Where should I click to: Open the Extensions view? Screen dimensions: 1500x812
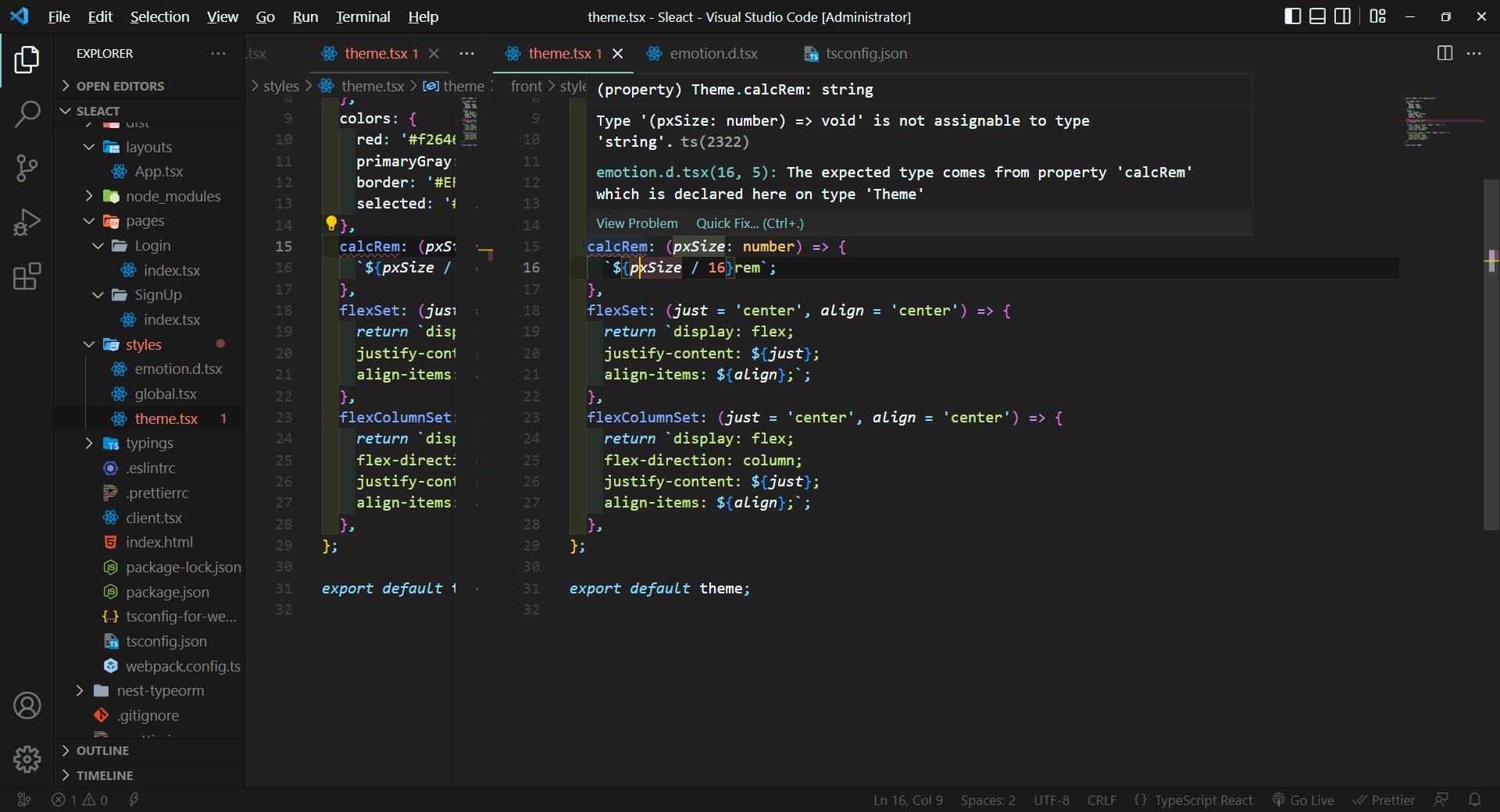coord(27,276)
